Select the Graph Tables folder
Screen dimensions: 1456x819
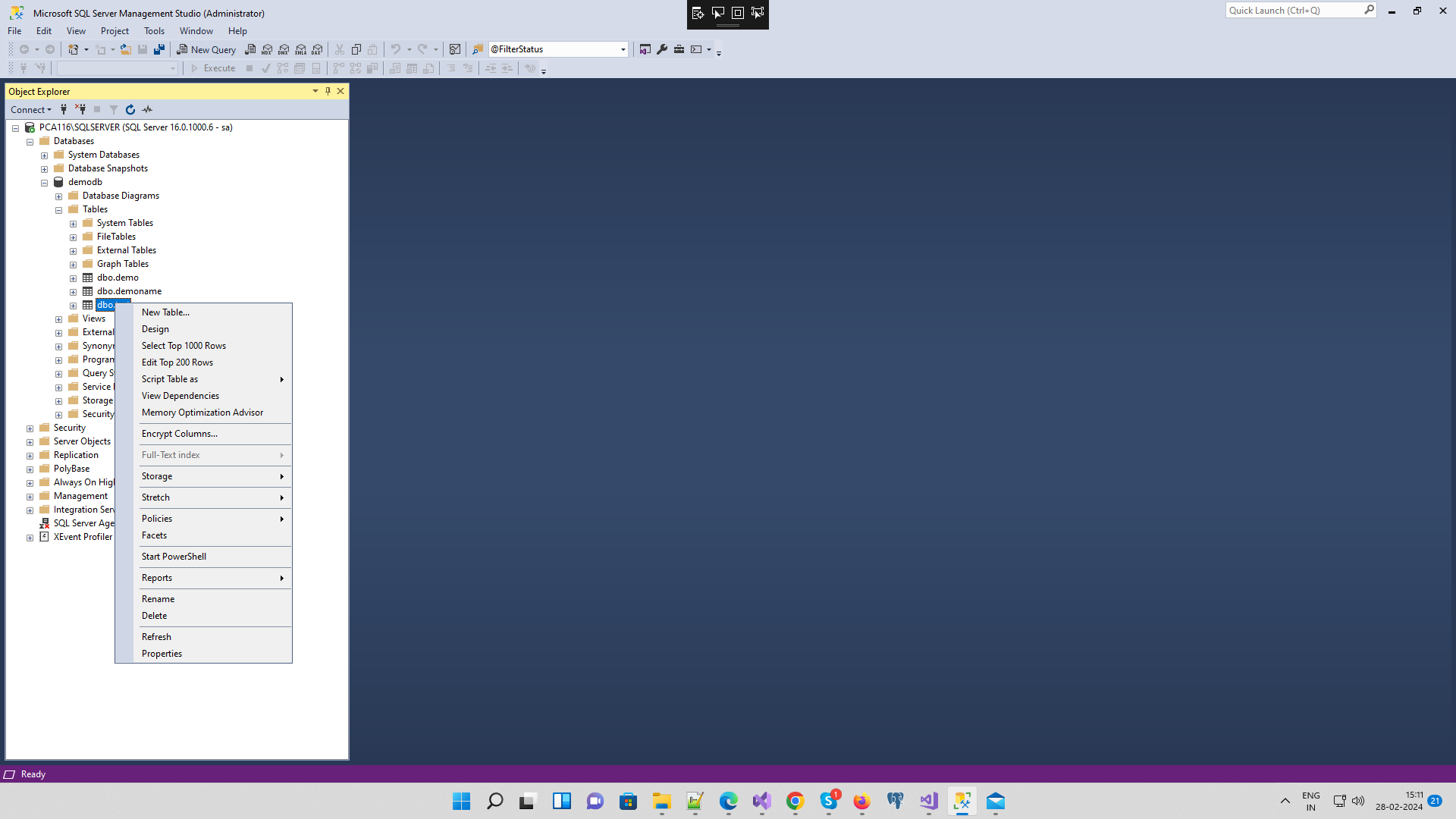coord(122,264)
